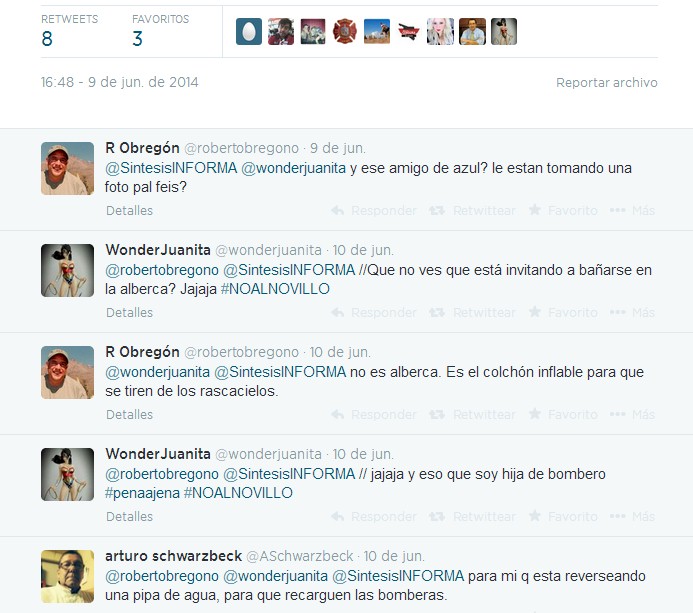Retweet WonderJuanita's hija de bombero tweet
Viewport: 693px width, 613px height.
click(x=472, y=517)
